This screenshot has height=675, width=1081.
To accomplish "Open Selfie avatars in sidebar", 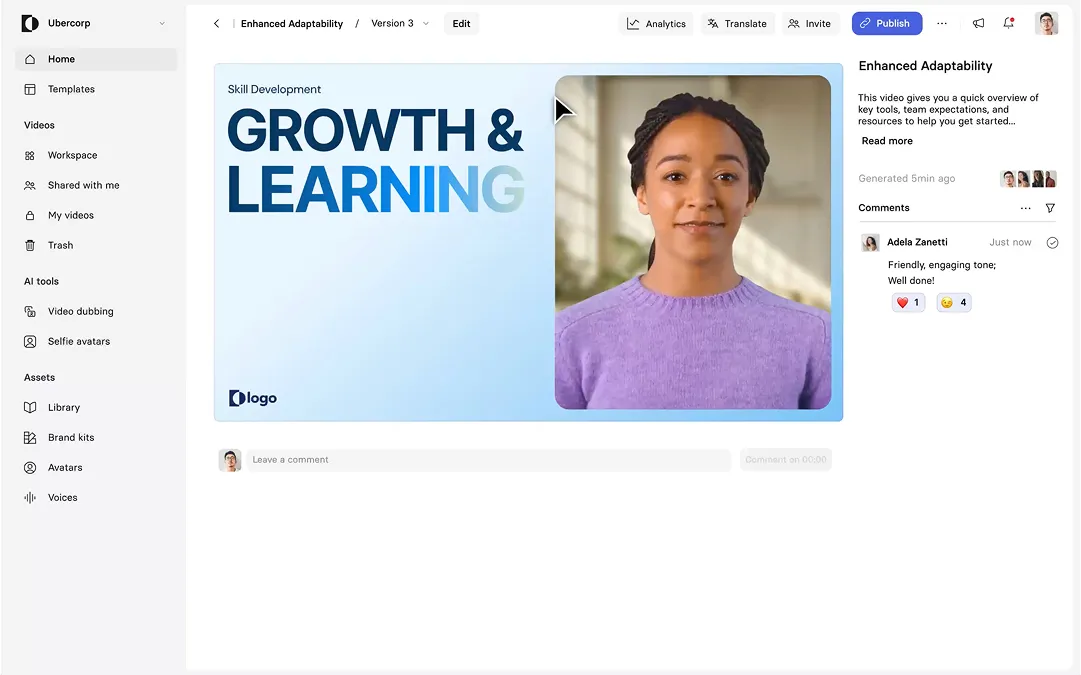I will [x=78, y=341].
